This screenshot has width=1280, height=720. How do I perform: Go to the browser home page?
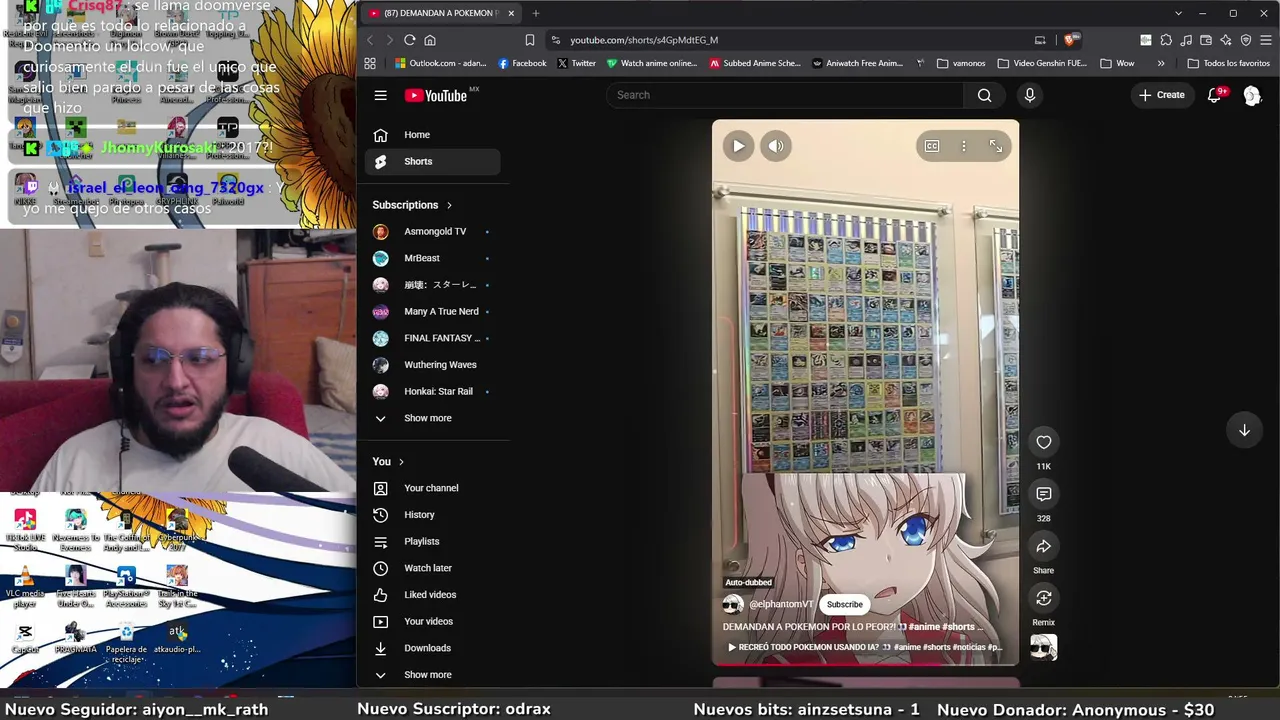[x=430, y=40]
